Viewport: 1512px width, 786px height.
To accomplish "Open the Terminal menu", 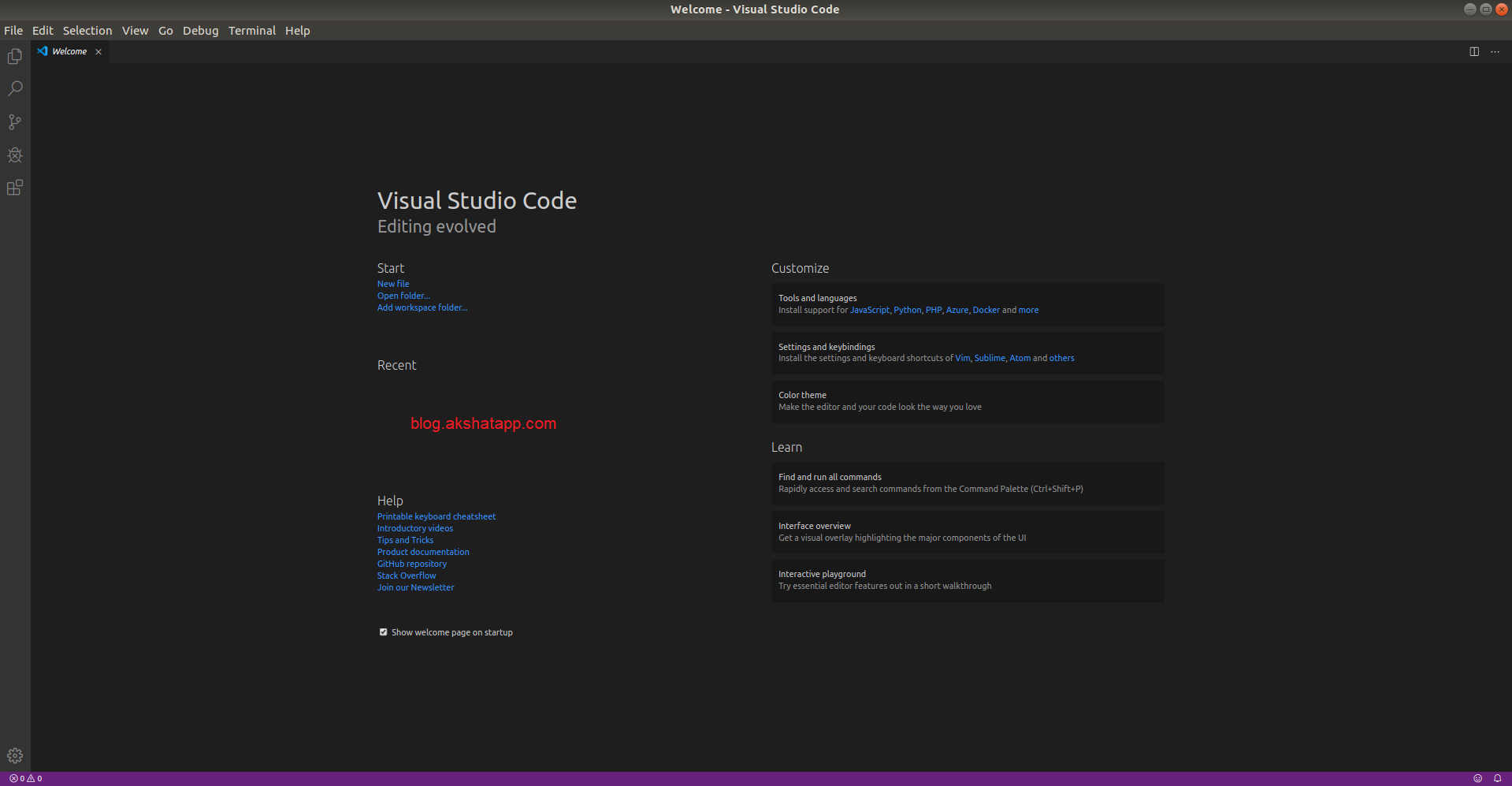I will coord(252,30).
